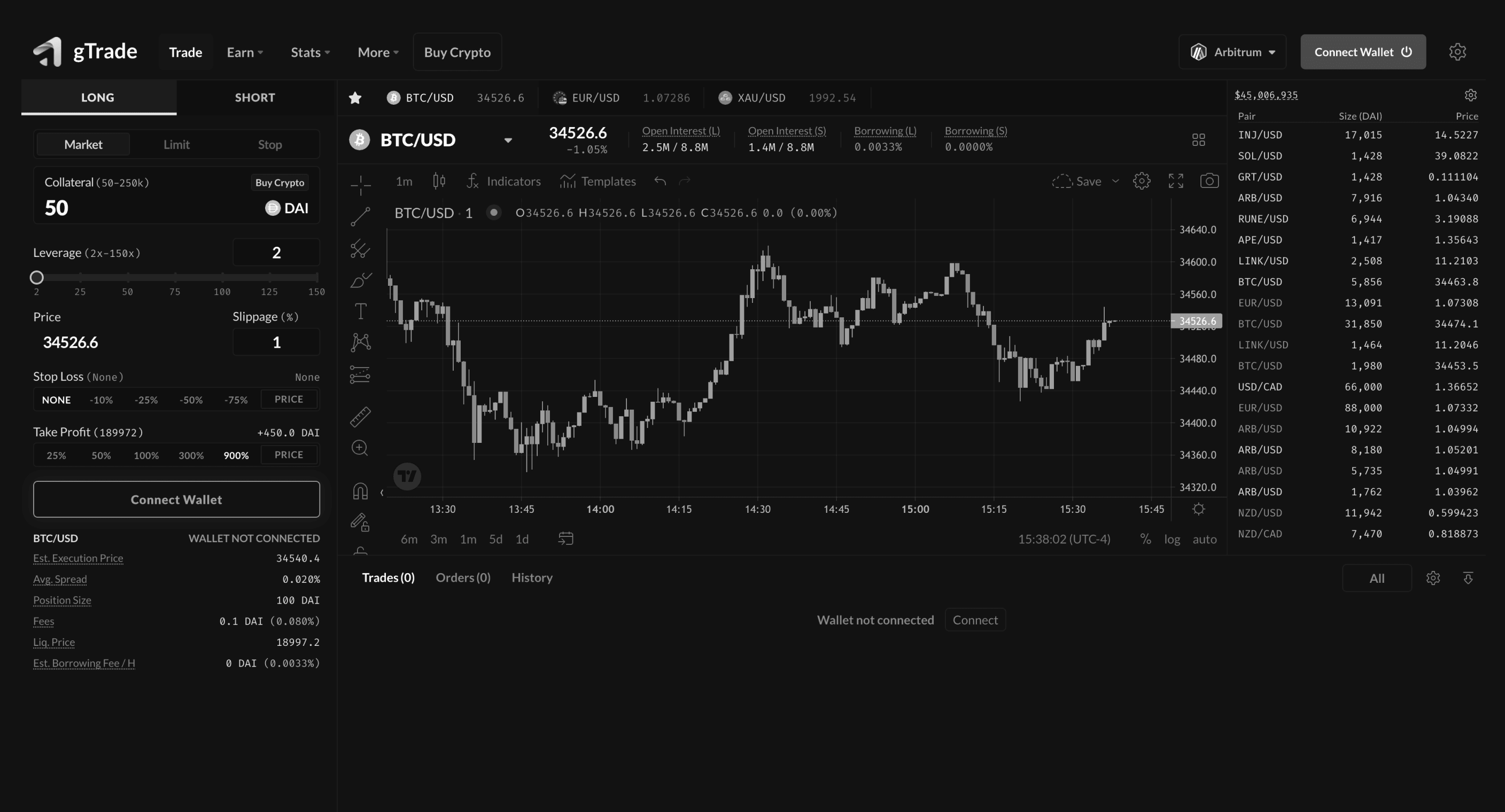This screenshot has width=1505, height=812.
Task: Toggle the log scale option
Action: coord(1172,539)
